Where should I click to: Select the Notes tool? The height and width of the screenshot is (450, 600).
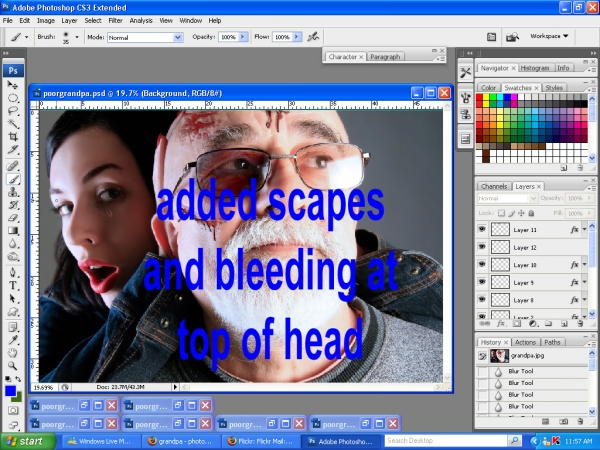point(13,327)
